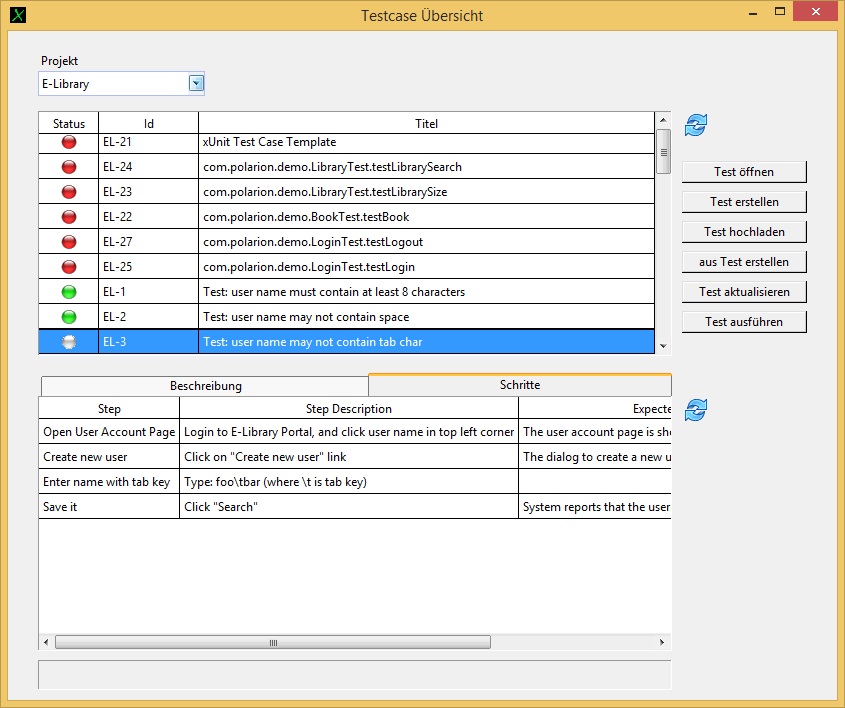Screen dimensions: 845x708
Task: Open the Projekt dropdown
Action: [x=196, y=84]
